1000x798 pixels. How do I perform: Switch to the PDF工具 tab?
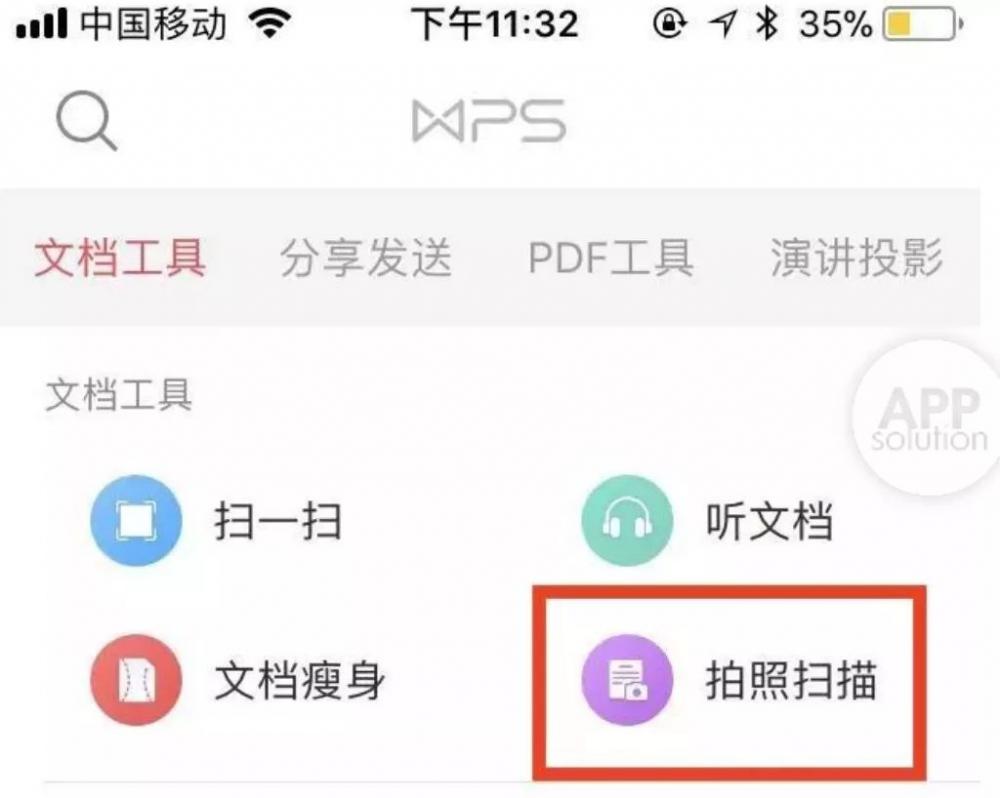[610, 258]
